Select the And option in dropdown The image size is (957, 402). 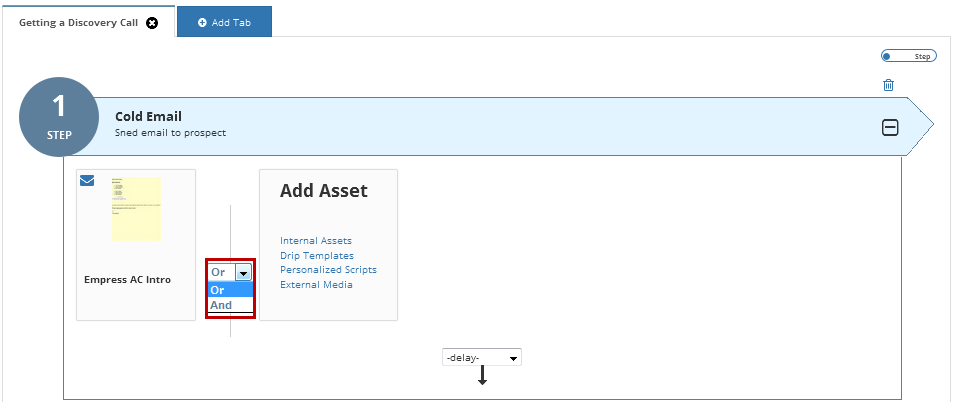pos(230,305)
